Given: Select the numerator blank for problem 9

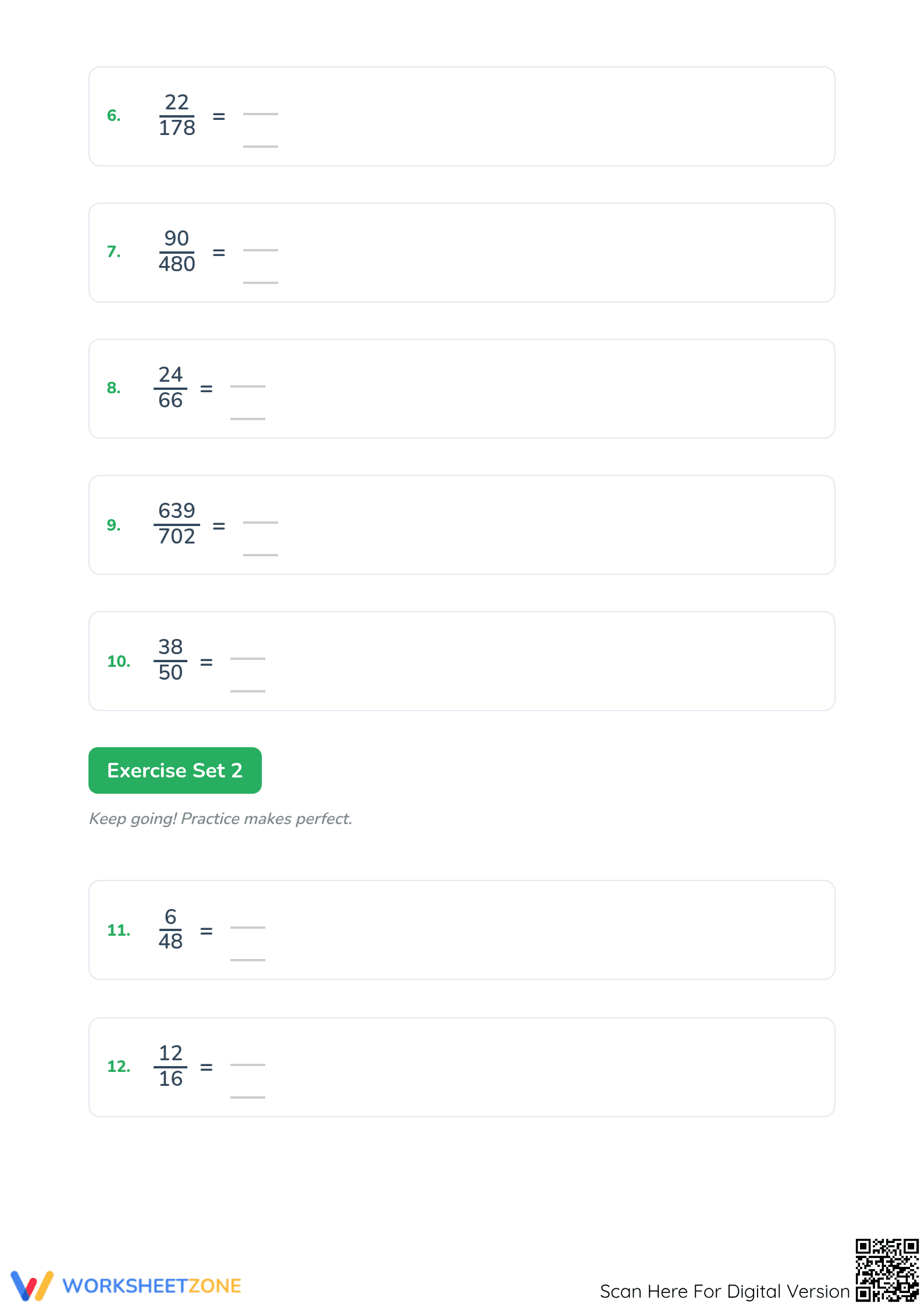Looking at the screenshot, I should pyautogui.click(x=260, y=515).
